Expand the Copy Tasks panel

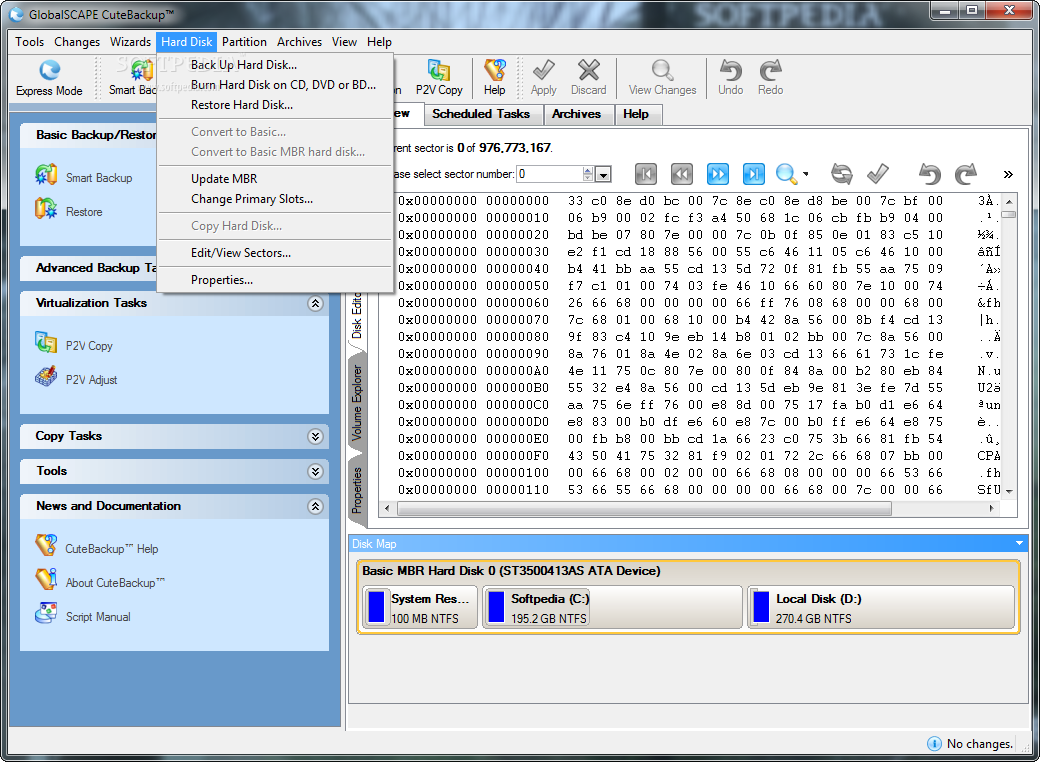pyautogui.click(x=315, y=436)
